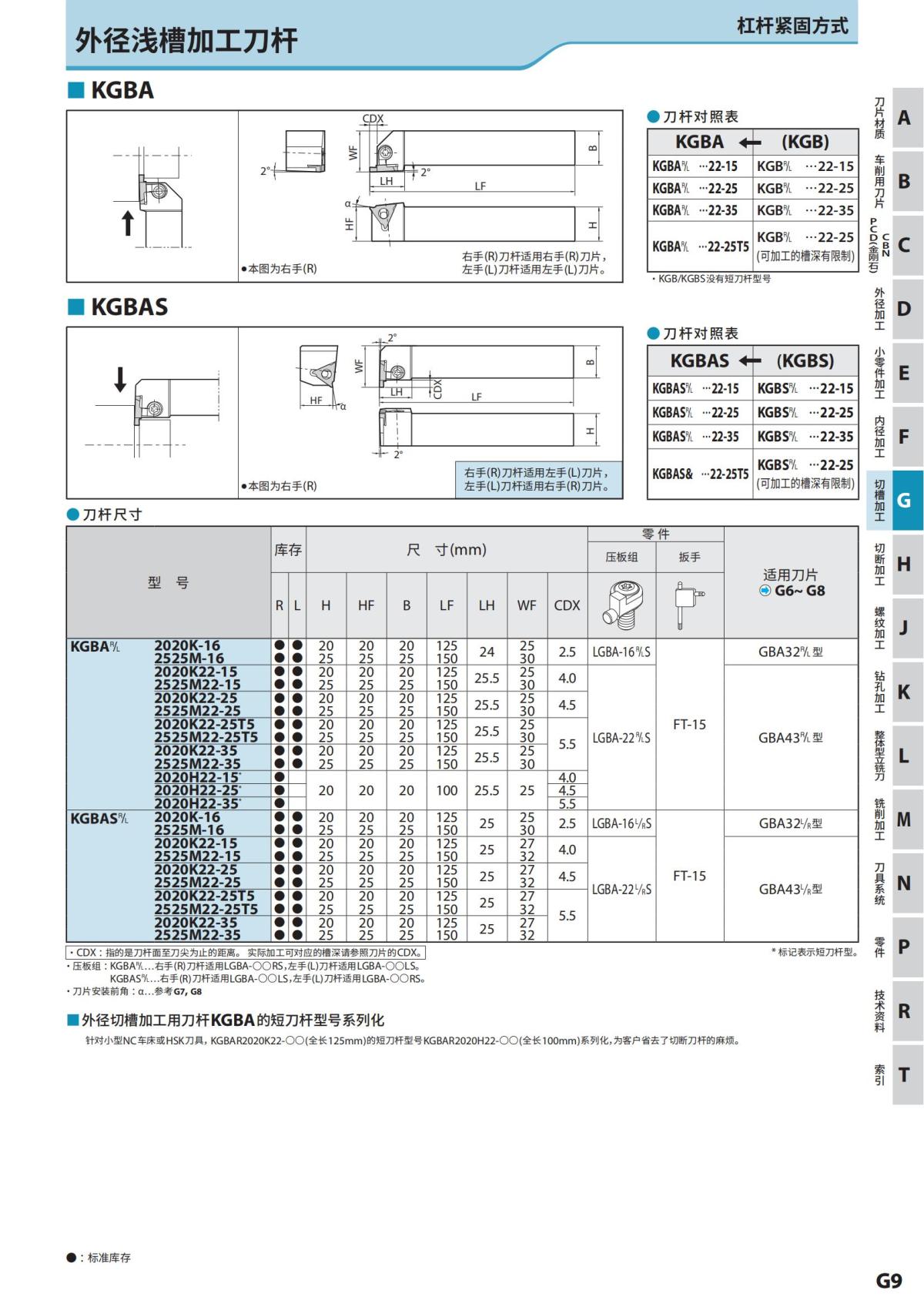This screenshot has height=1307, width=924.
Task: Click the FT-15 wrench cell for KGBAS
Action: tap(689, 876)
